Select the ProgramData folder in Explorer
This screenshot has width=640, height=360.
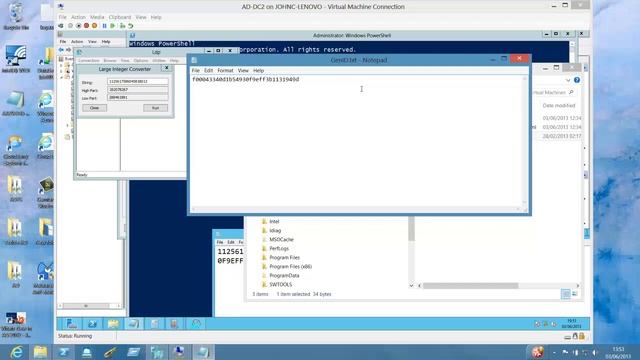[284, 276]
